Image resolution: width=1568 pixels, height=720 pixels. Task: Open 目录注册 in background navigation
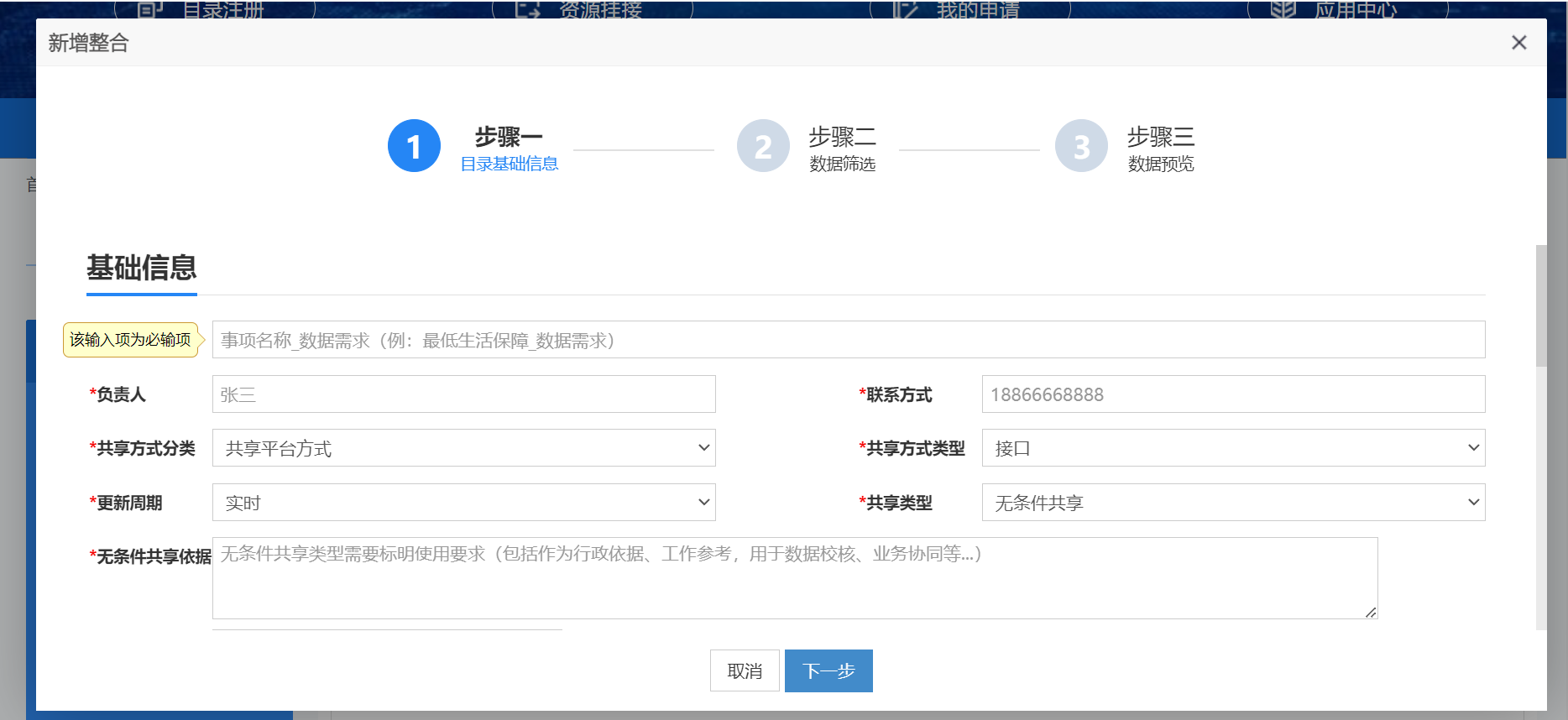tap(223, 10)
